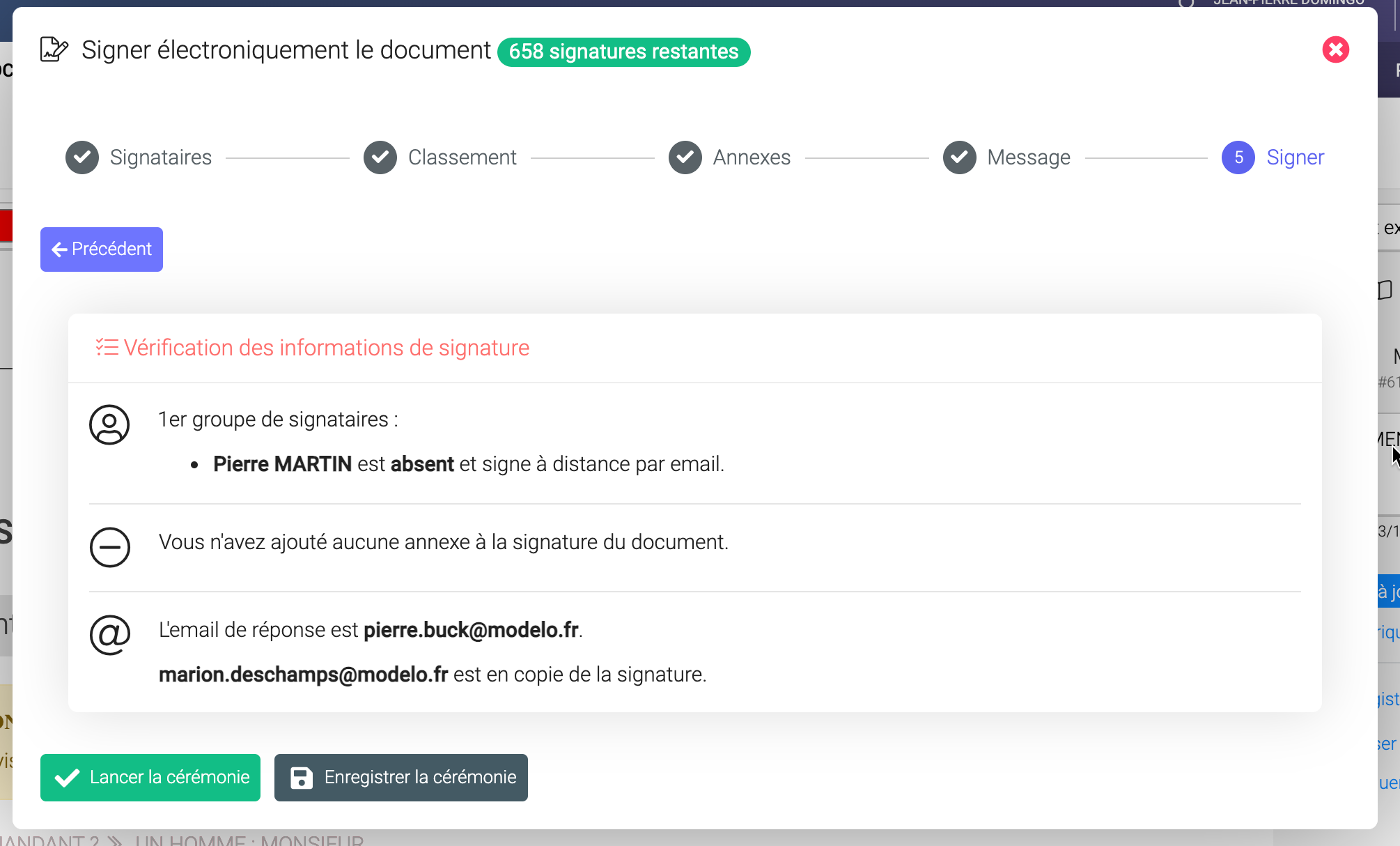Launch the ceremony with Lancer la cérémonie

[x=150, y=778]
